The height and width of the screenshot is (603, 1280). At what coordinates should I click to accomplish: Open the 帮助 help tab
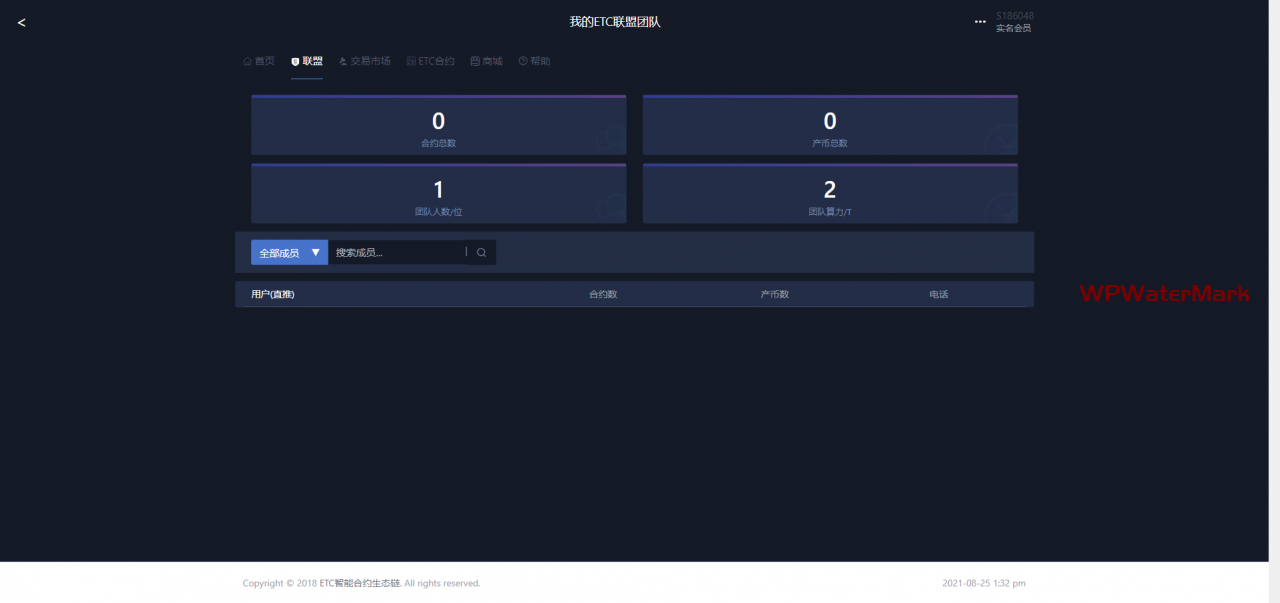click(x=534, y=61)
